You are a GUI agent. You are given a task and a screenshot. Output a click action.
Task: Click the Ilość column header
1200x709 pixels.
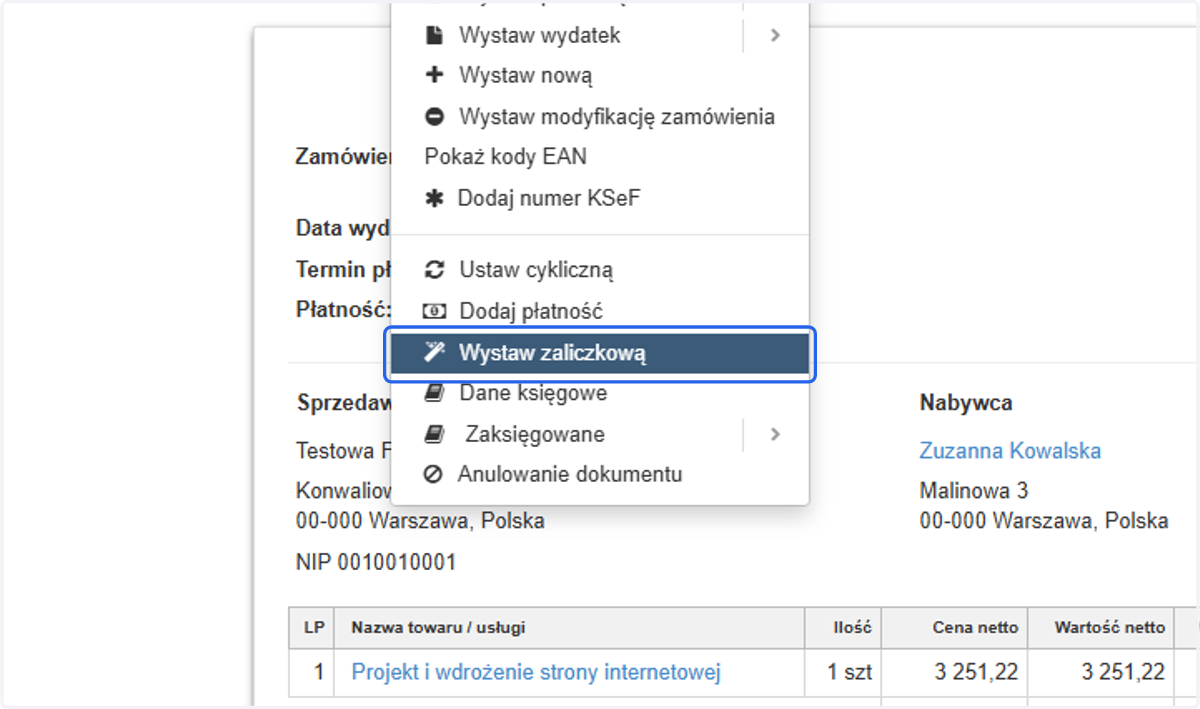click(853, 628)
